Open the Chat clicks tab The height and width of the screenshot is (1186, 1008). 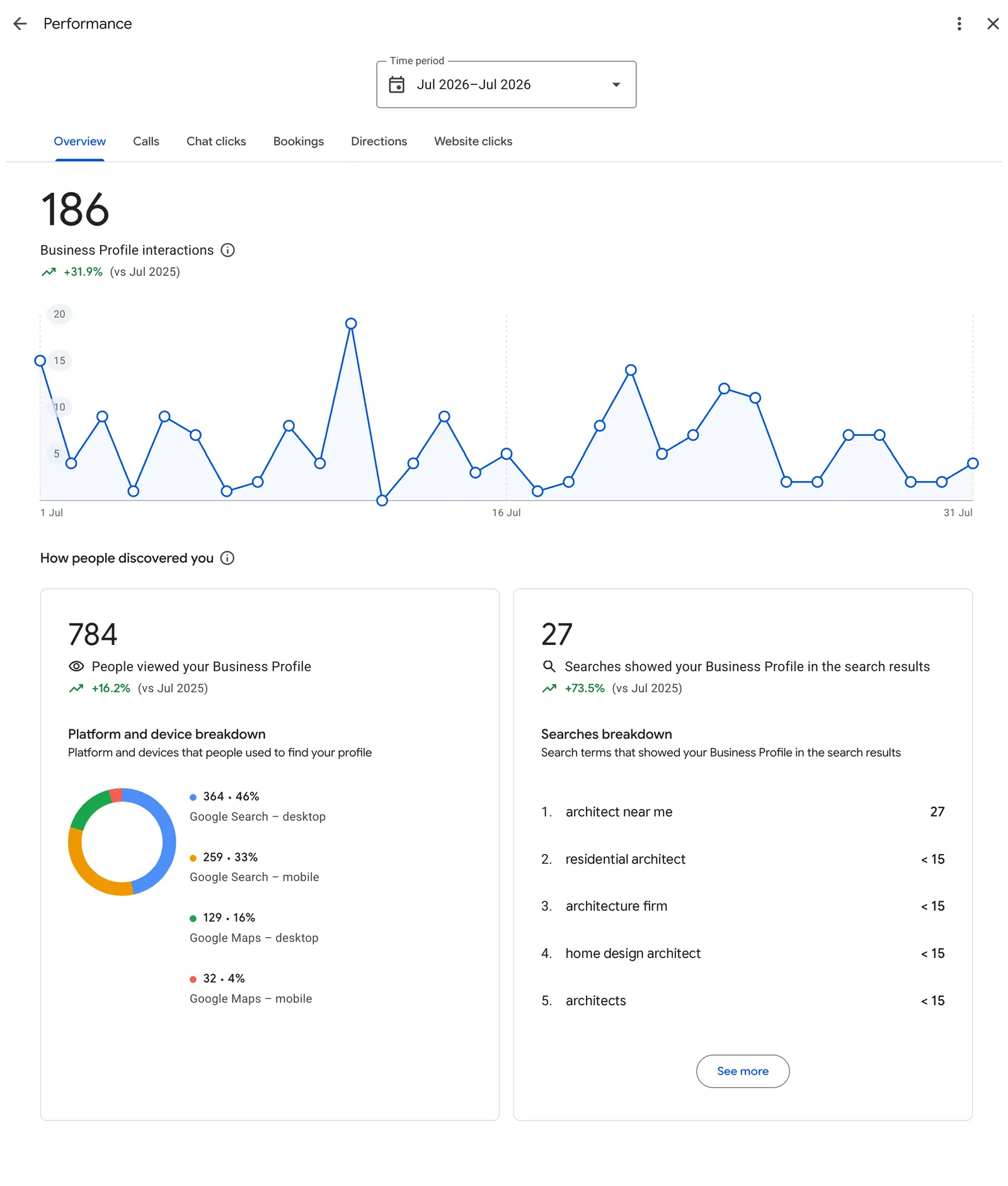coord(216,142)
